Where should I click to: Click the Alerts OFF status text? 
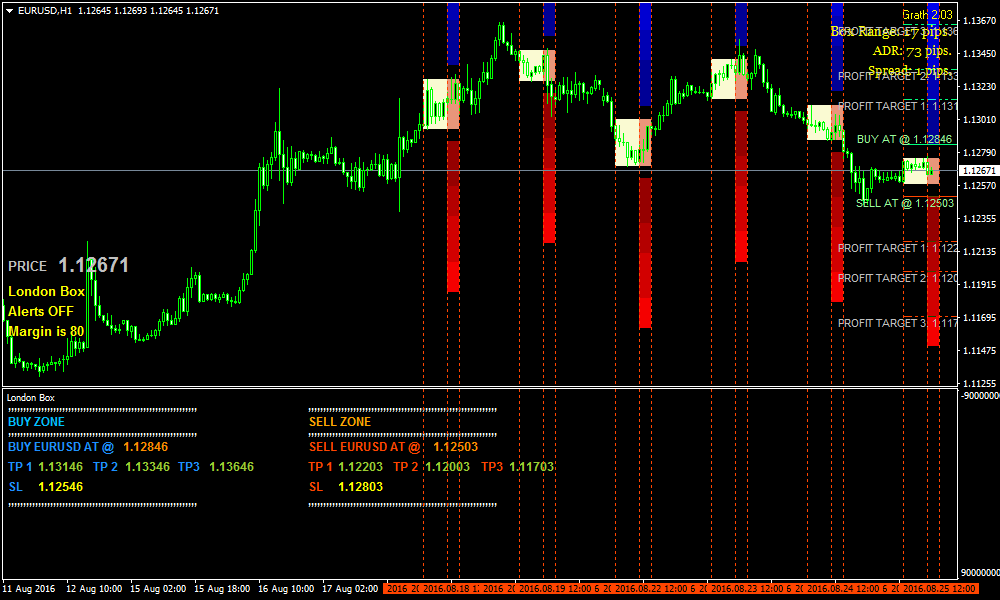(x=41, y=311)
